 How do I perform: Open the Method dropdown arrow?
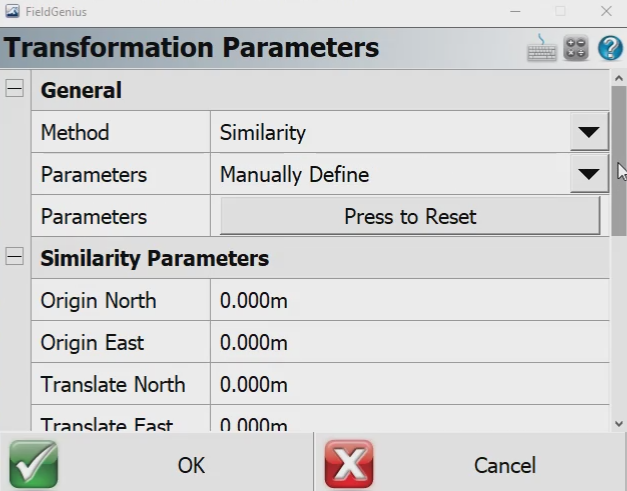[x=589, y=132]
